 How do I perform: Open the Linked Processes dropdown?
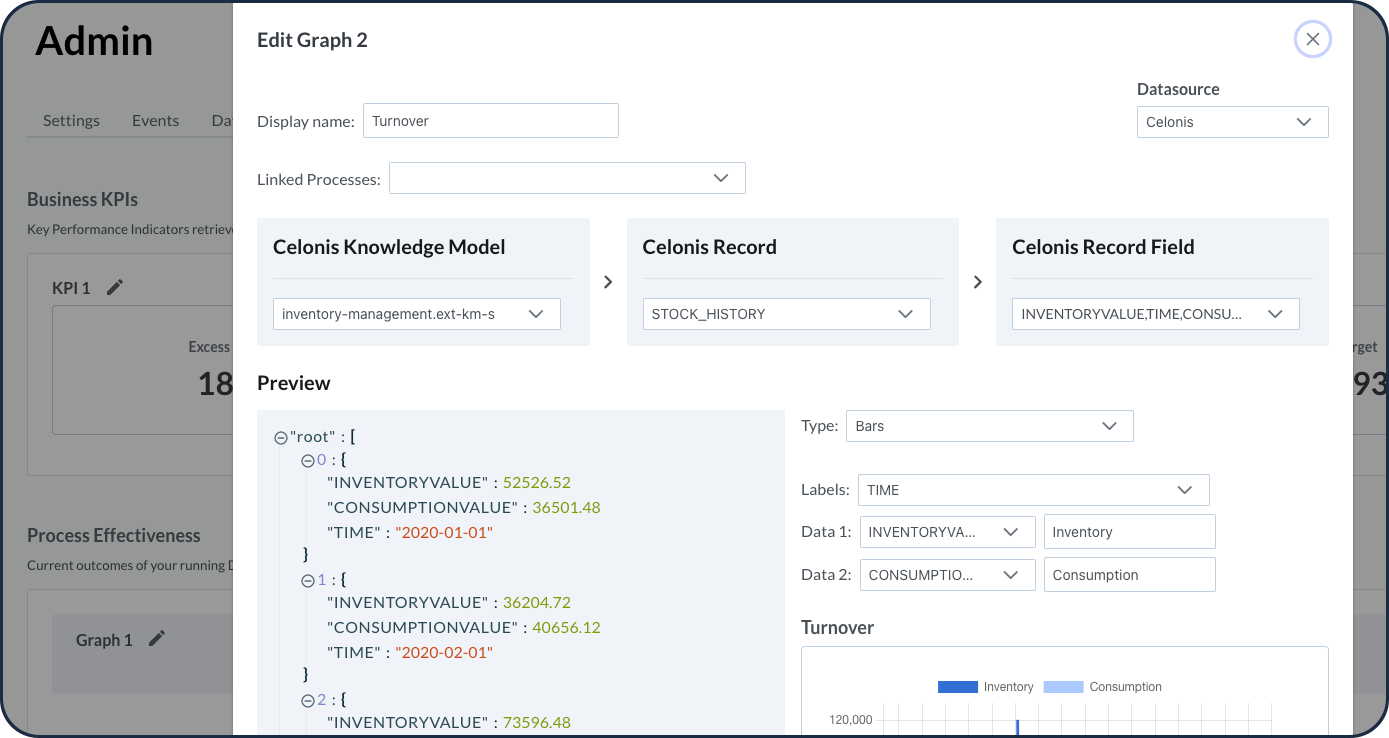pyautogui.click(x=567, y=178)
